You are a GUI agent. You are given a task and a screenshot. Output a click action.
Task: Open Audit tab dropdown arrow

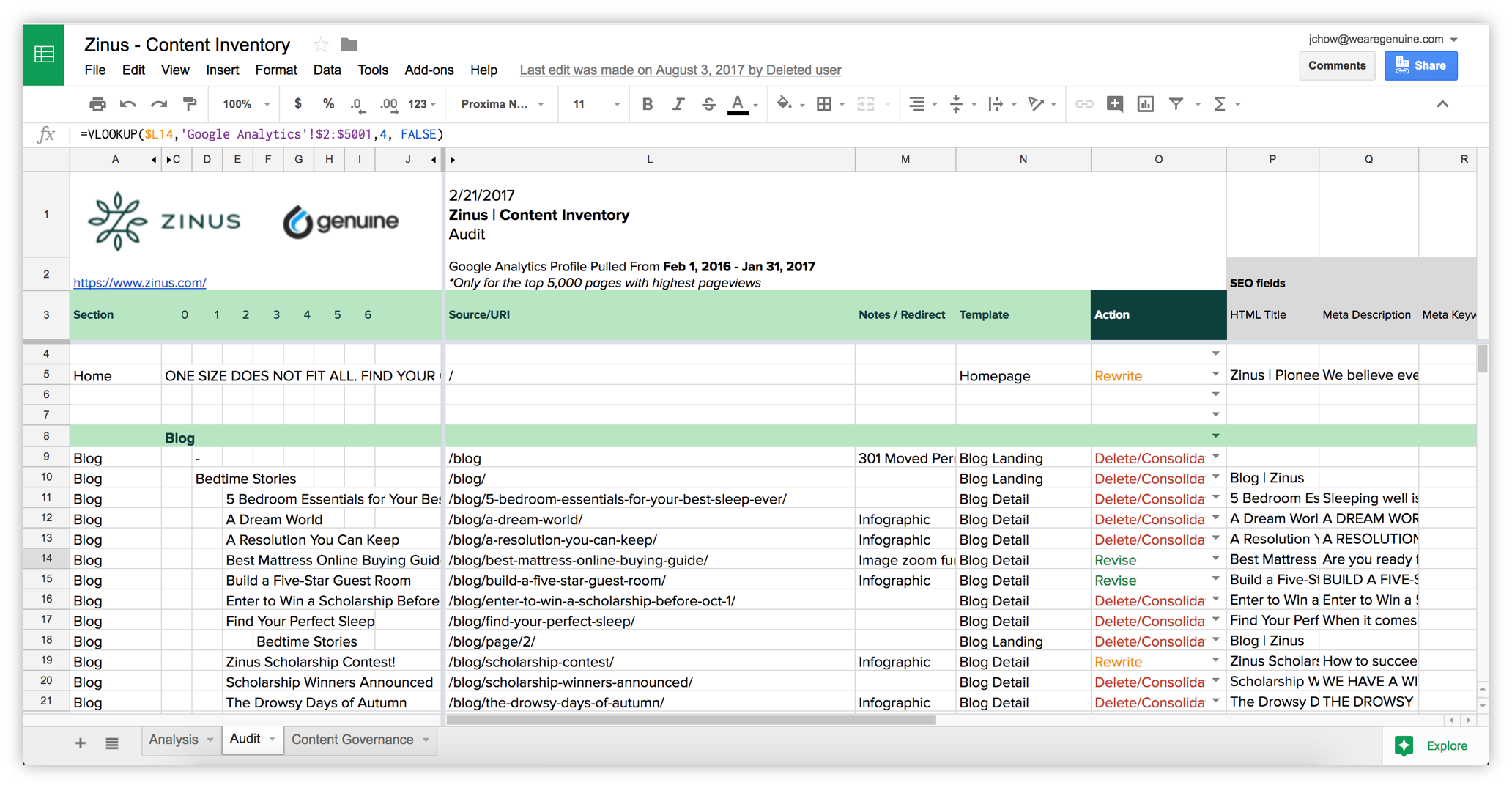click(x=272, y=739)
